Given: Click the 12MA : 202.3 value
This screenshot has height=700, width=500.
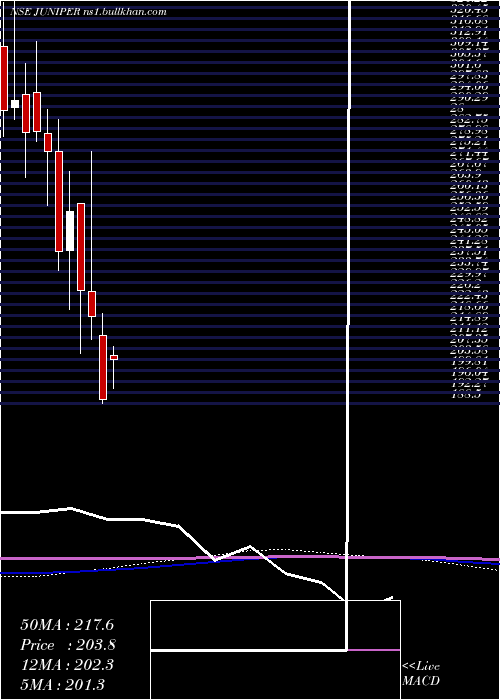Looking at the screenshot, I should (x=67, y=665).
